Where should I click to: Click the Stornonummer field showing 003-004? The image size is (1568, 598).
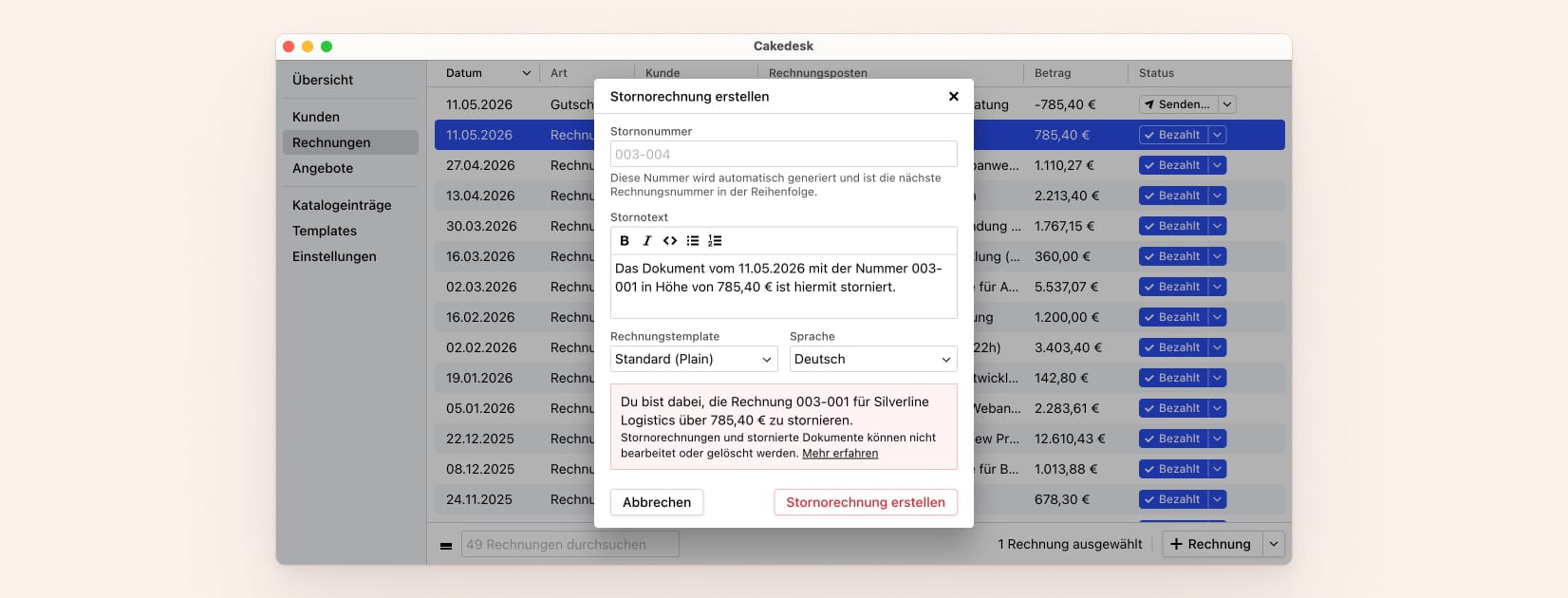point(784,154)
